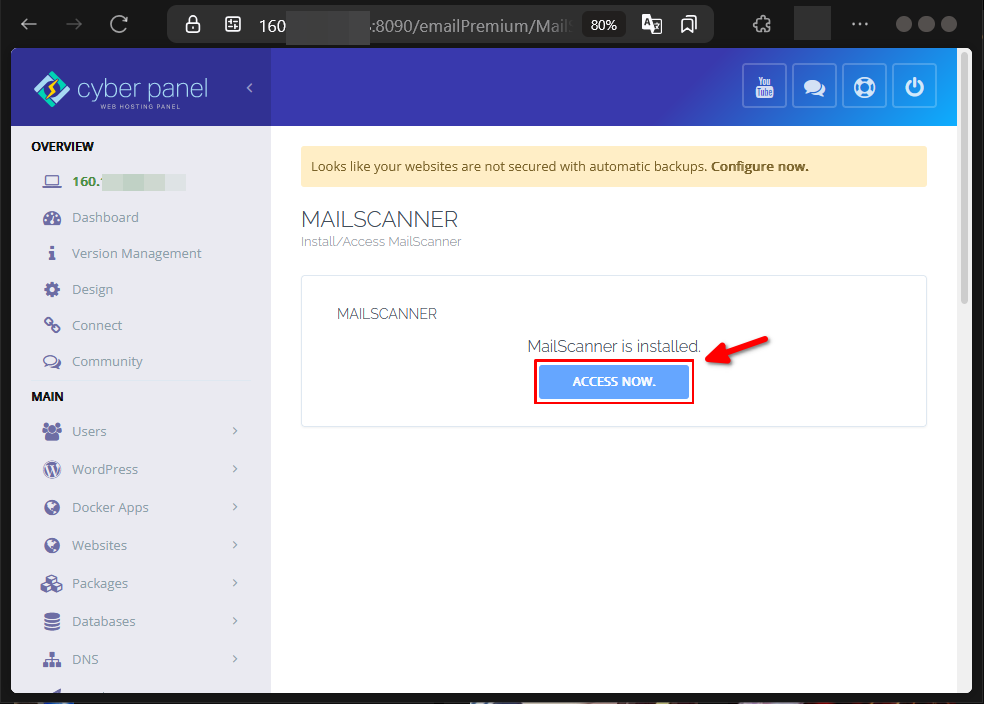Click the globe icon beside Websites
The height and width of the screenshot is (704, 984).
pyautogui.click(x=52, y=545)
